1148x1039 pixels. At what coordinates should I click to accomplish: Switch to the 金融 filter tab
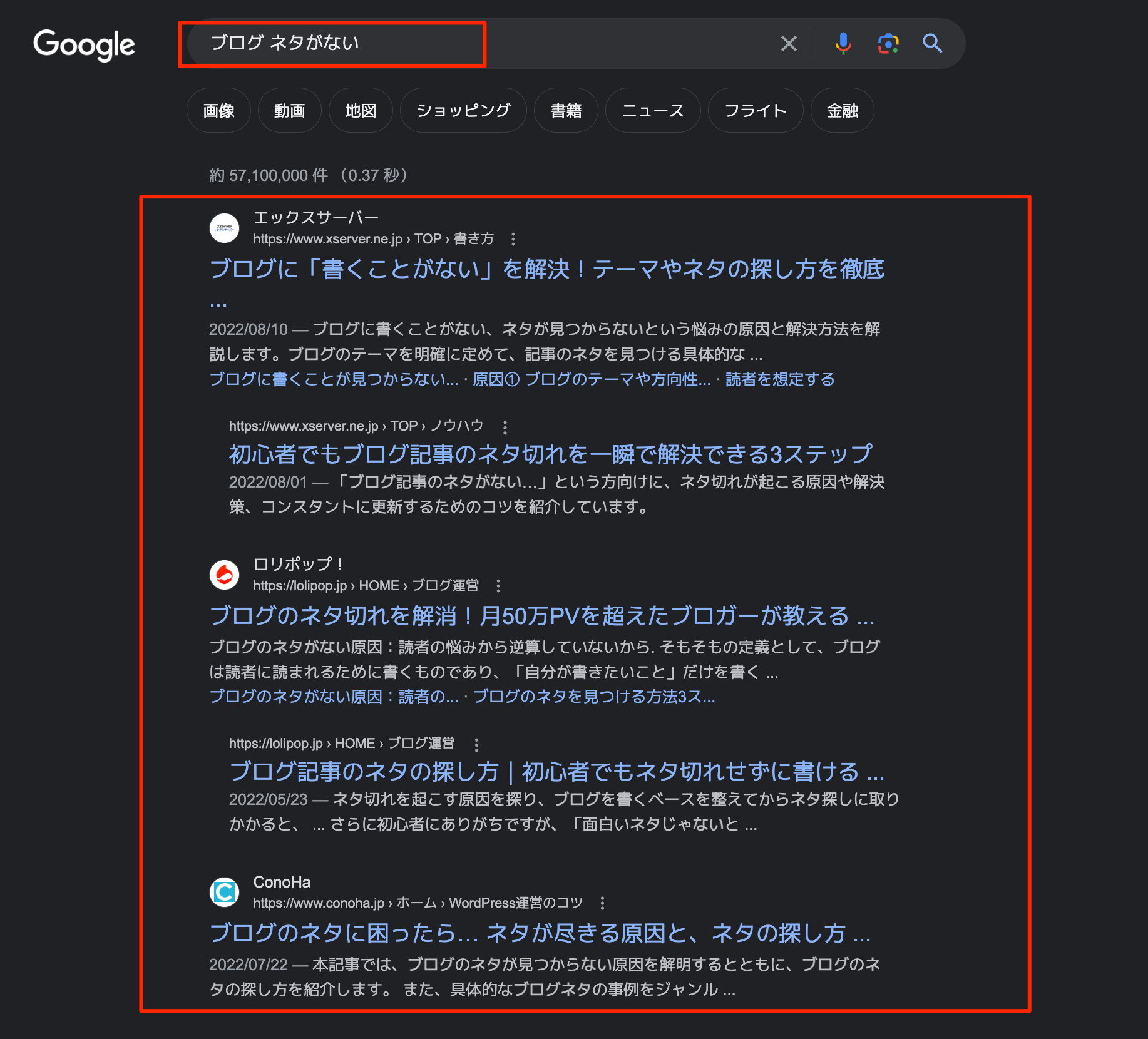(x=842, y=110)
